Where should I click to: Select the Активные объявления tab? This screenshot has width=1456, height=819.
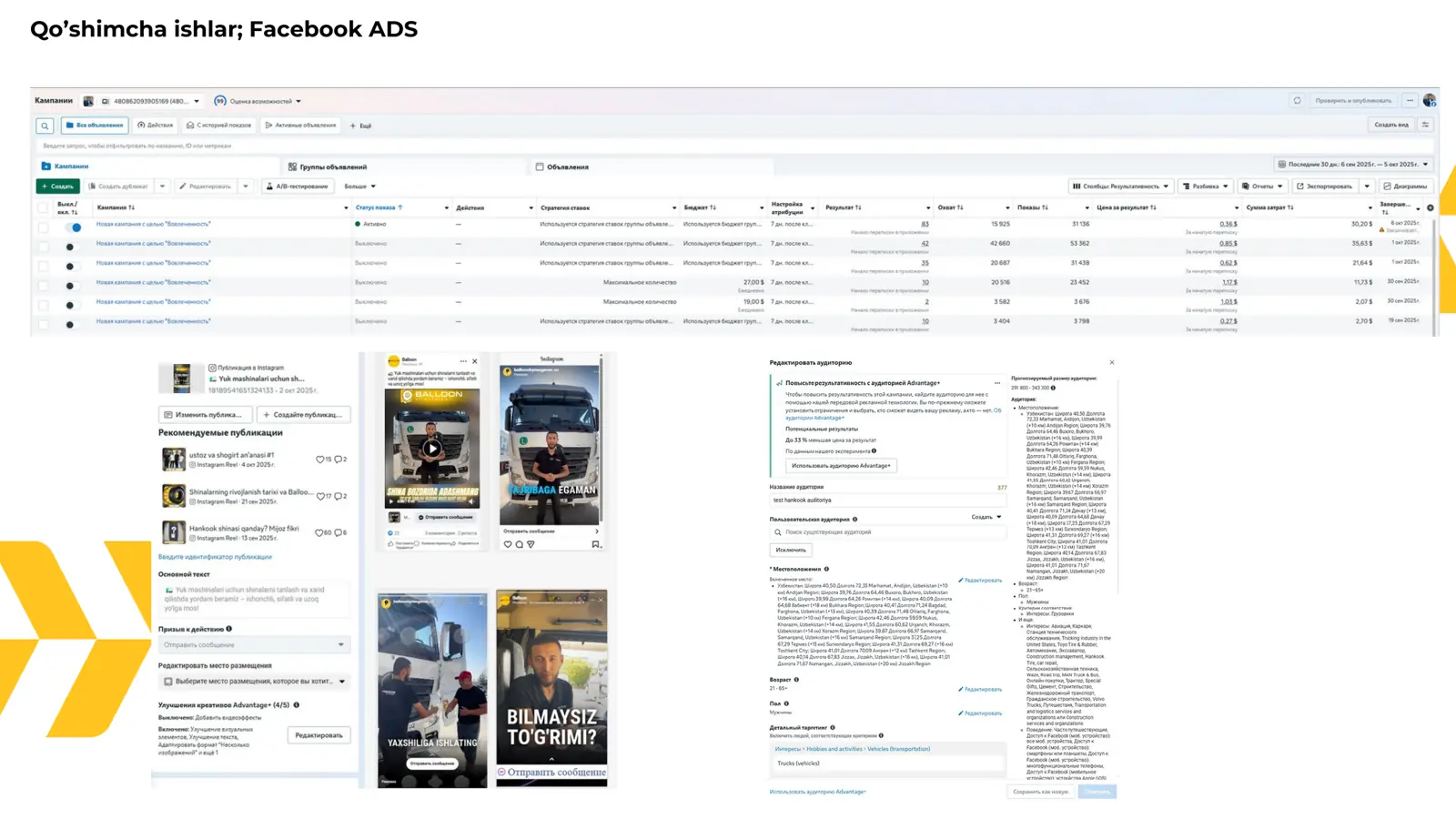300,126
